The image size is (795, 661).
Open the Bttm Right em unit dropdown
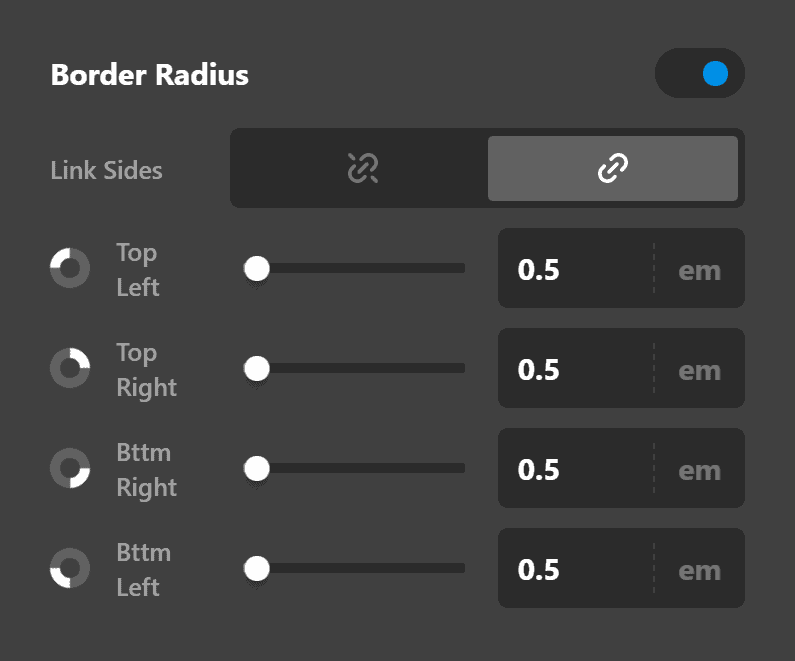(700, 470)
